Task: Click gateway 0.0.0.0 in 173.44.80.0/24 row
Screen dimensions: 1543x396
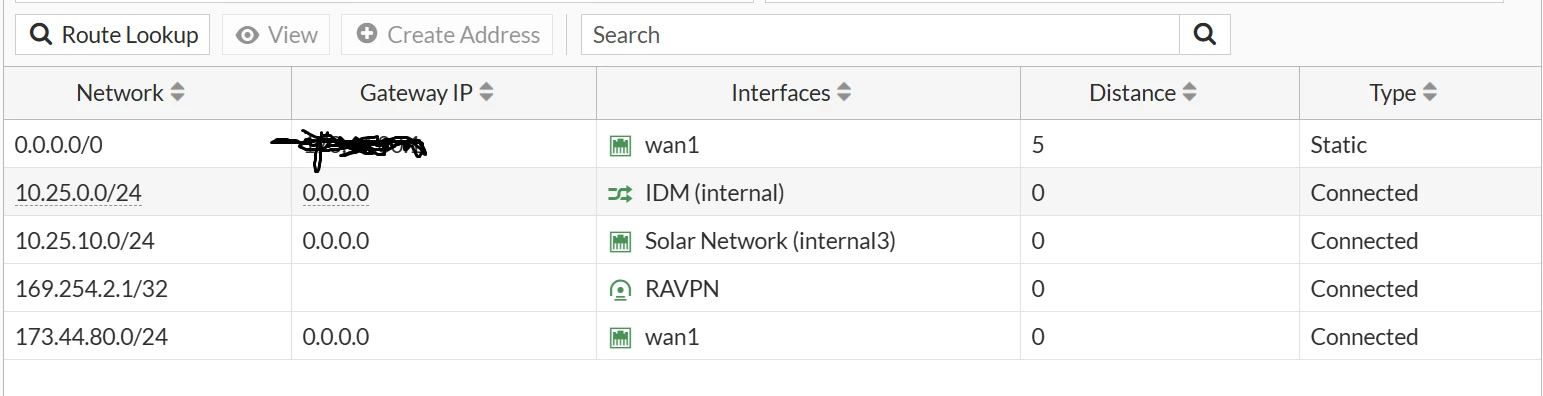Action: pyautogui.click(x=336, y=337)
